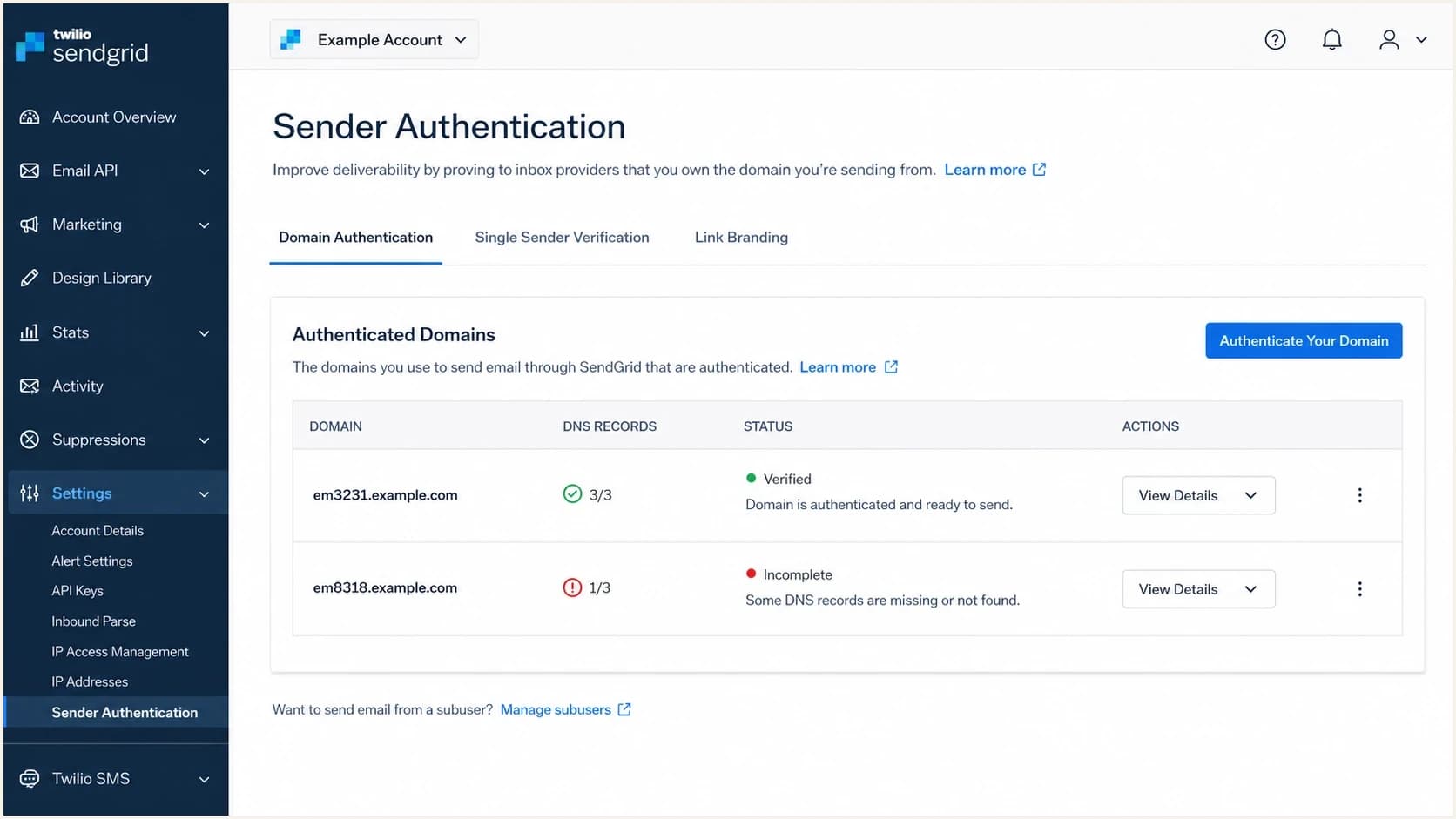Click the Email API envelope icon
The height and width of the screenshot is (819, 1456).
tap(30, 171)
